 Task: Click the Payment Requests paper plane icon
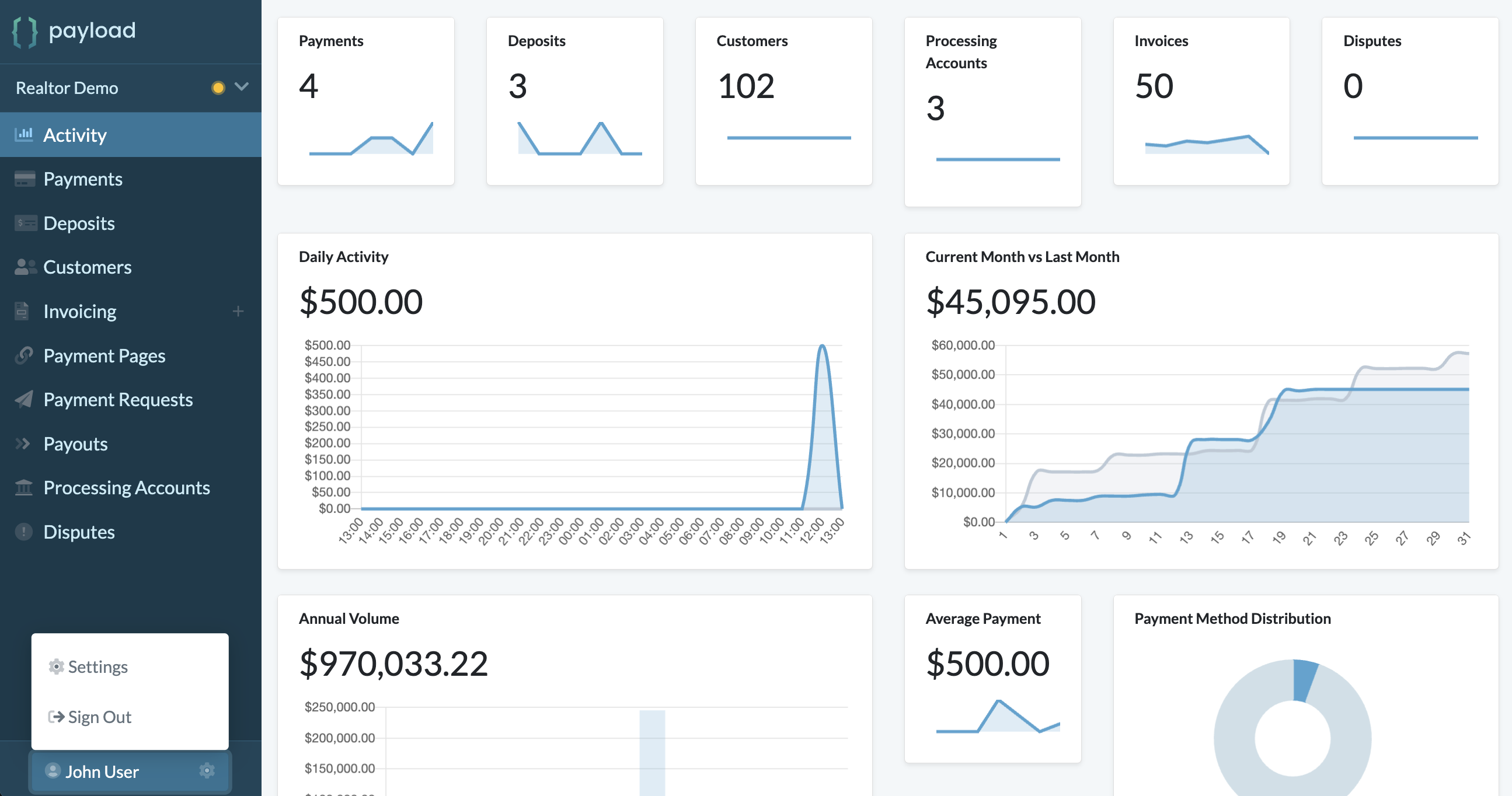point(24,400)
